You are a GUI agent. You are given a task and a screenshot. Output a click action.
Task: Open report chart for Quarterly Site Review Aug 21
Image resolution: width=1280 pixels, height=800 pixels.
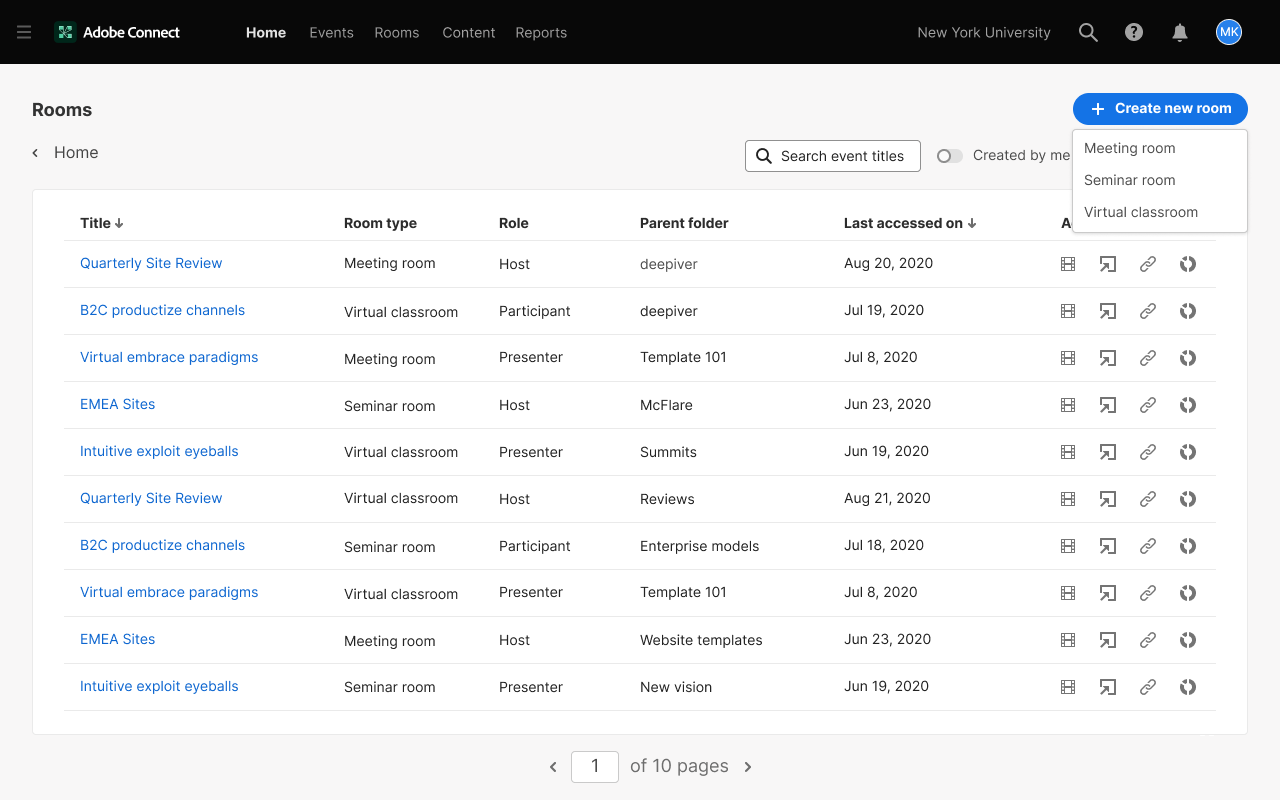click(x=1188, y=499)
